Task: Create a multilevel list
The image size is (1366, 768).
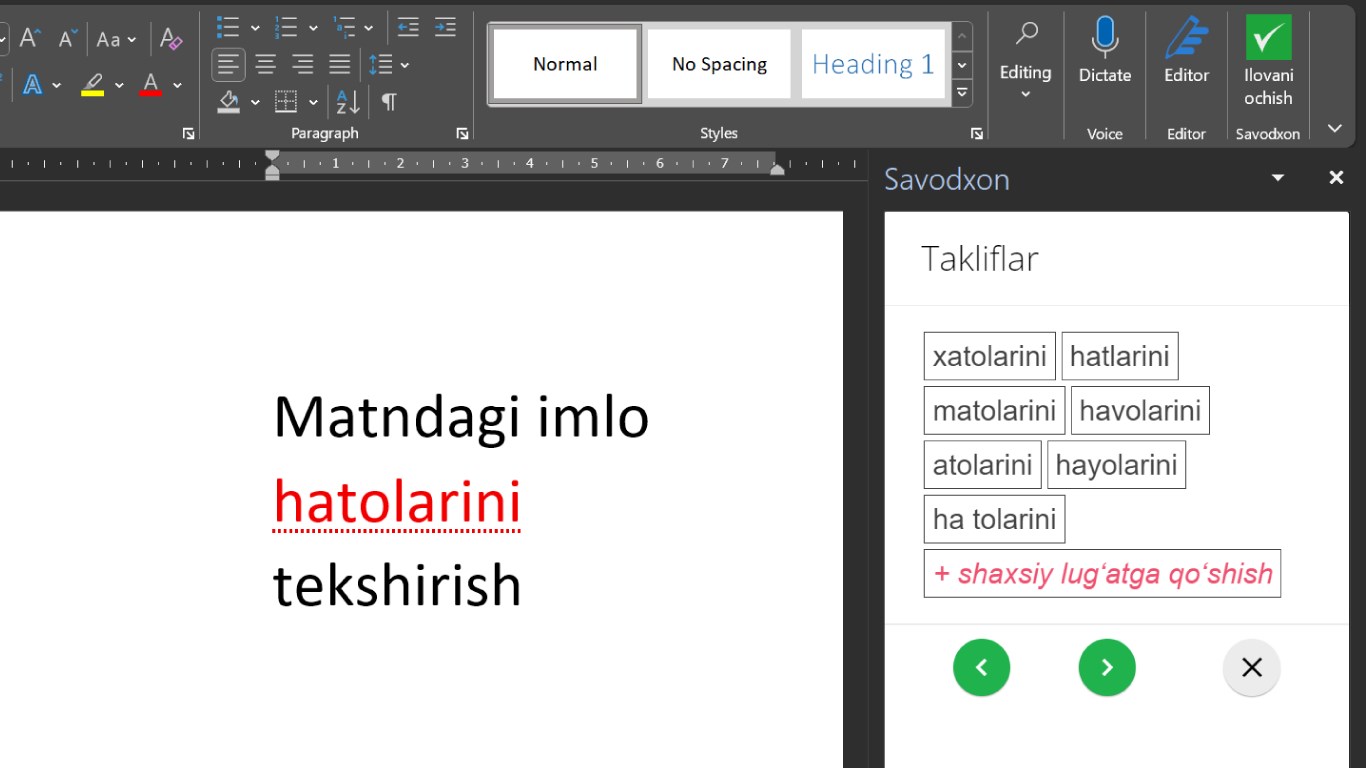Action: point(344,27)
